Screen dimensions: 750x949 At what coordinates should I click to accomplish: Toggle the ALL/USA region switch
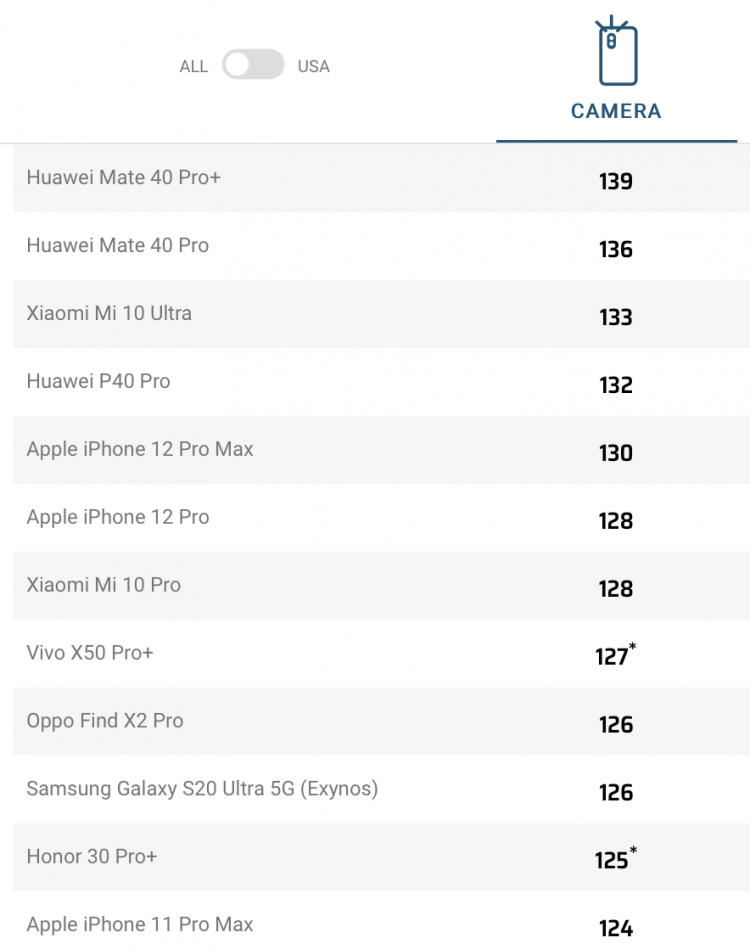[x=253, y=65]
